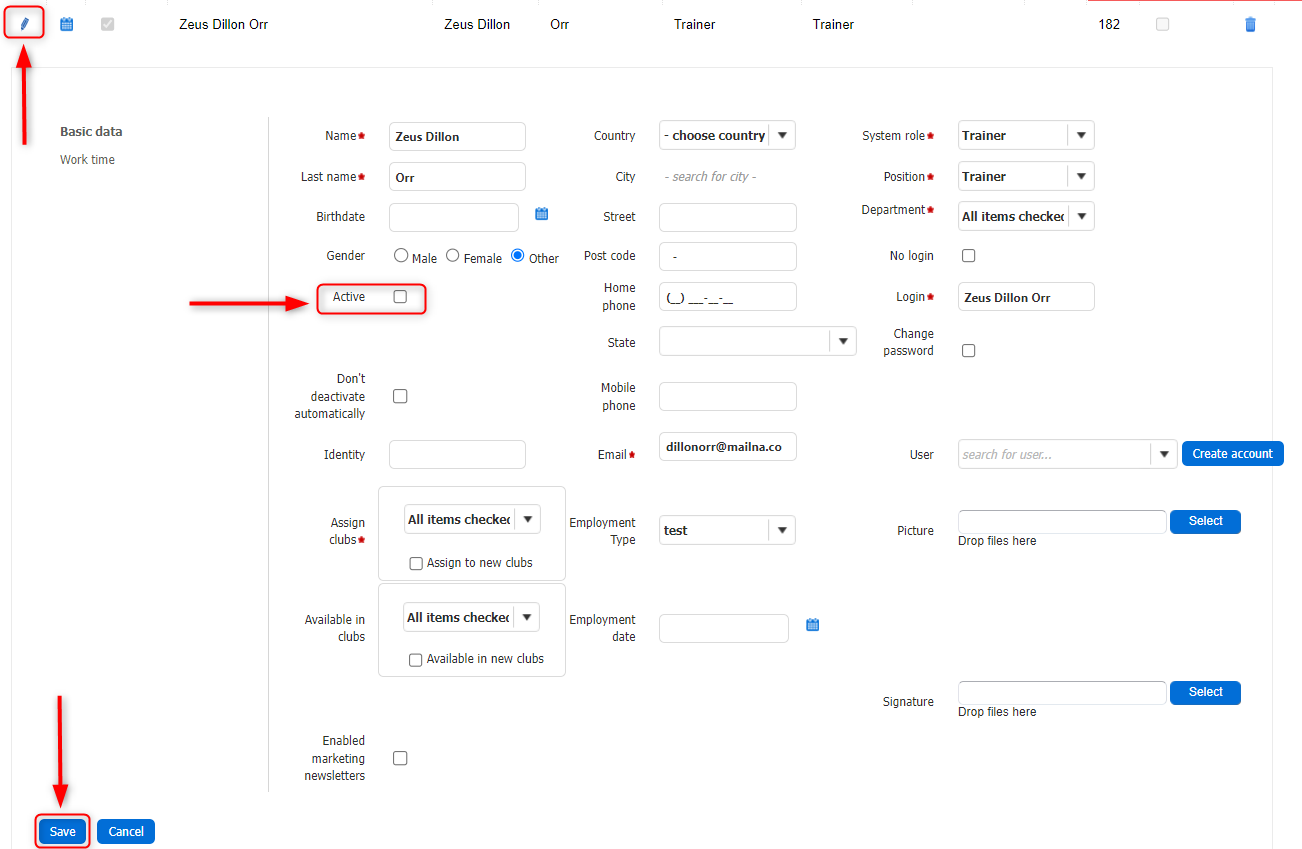This screenshot has width=1302, height=849.
Task: Open the calendar icon in the employee row
Action: tap(67, 24)
